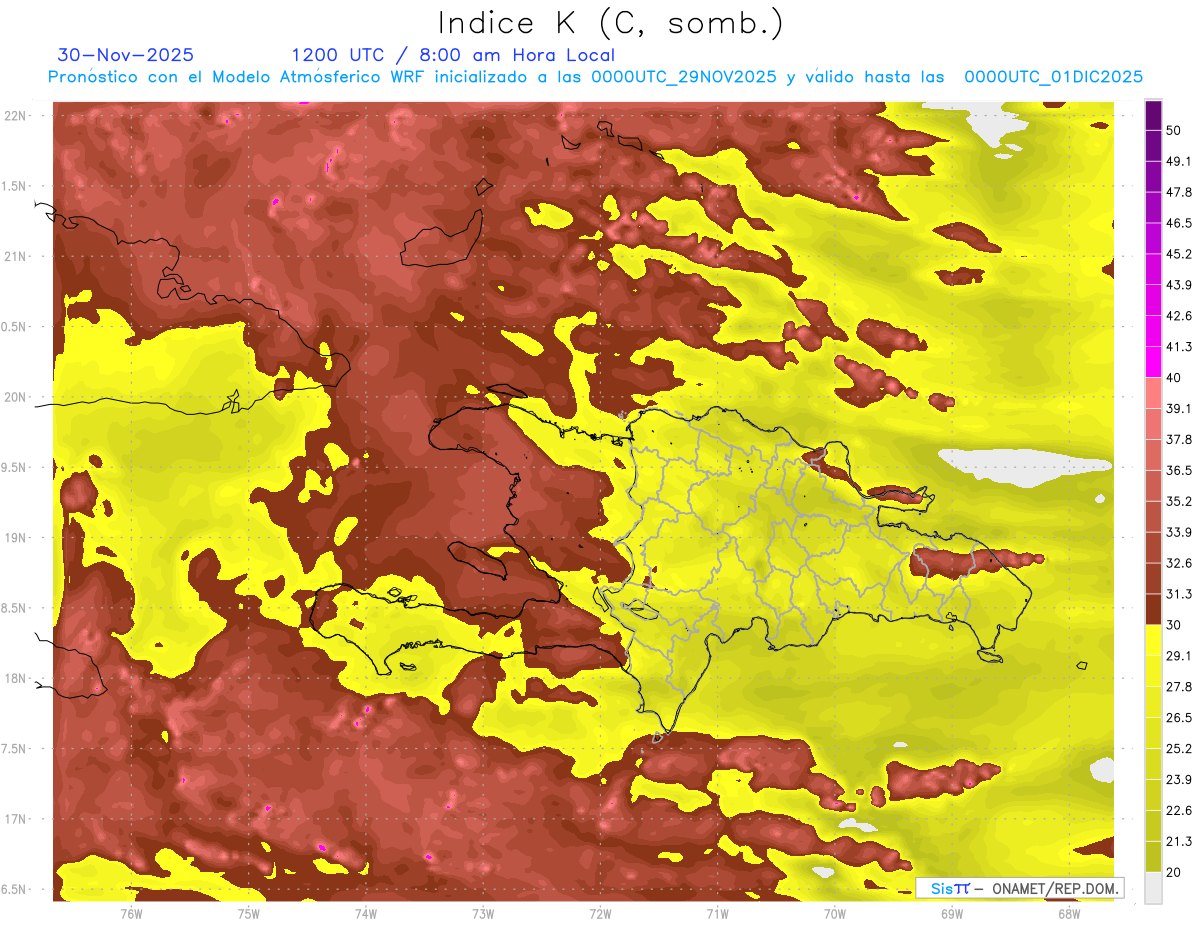Click the colorbar value '43.9'
Screen dimensions: 1200x927
click(1179, 285)
